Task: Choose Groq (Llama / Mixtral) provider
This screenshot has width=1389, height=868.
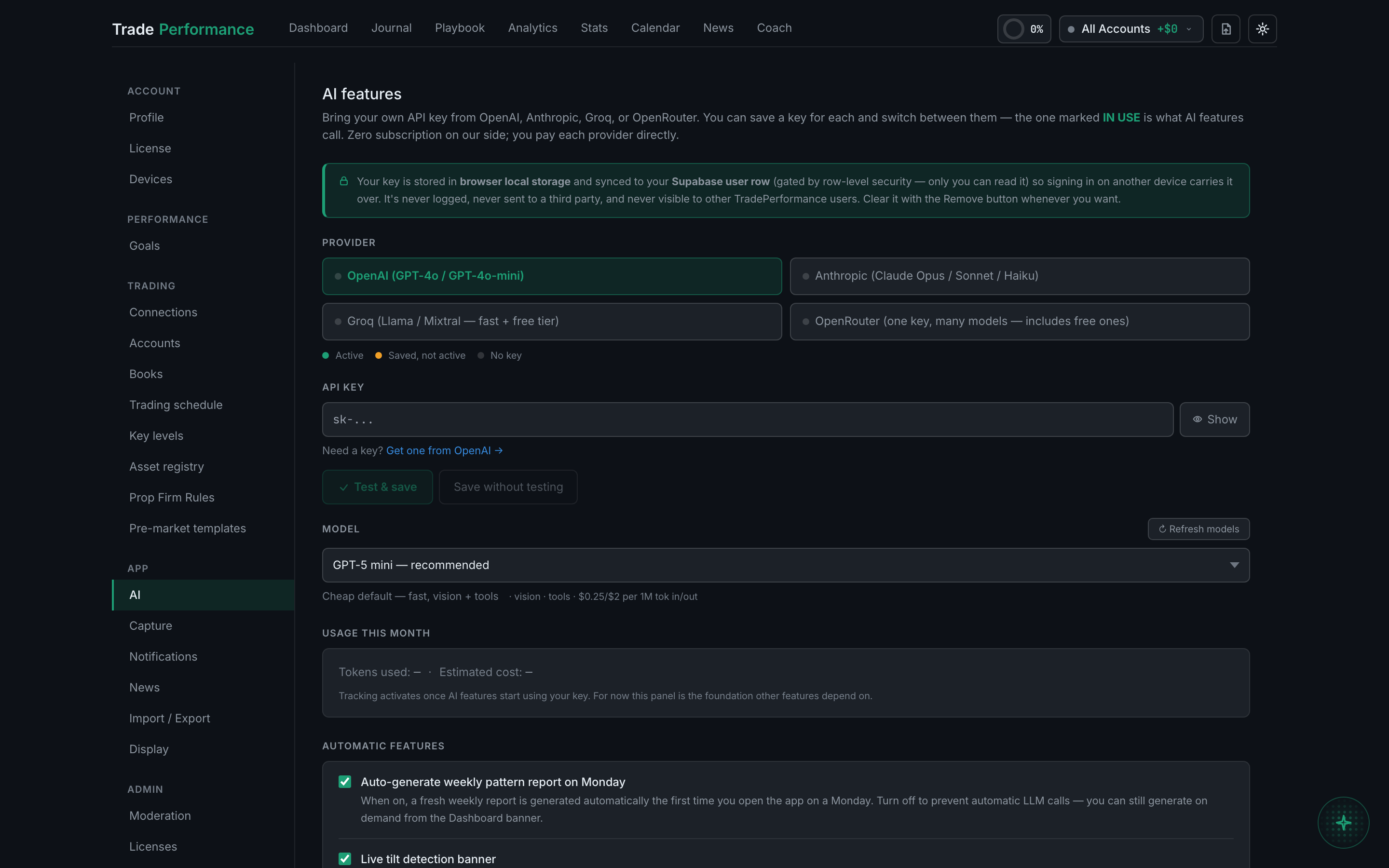Action: pyautogui.click(x=552, y=322)
